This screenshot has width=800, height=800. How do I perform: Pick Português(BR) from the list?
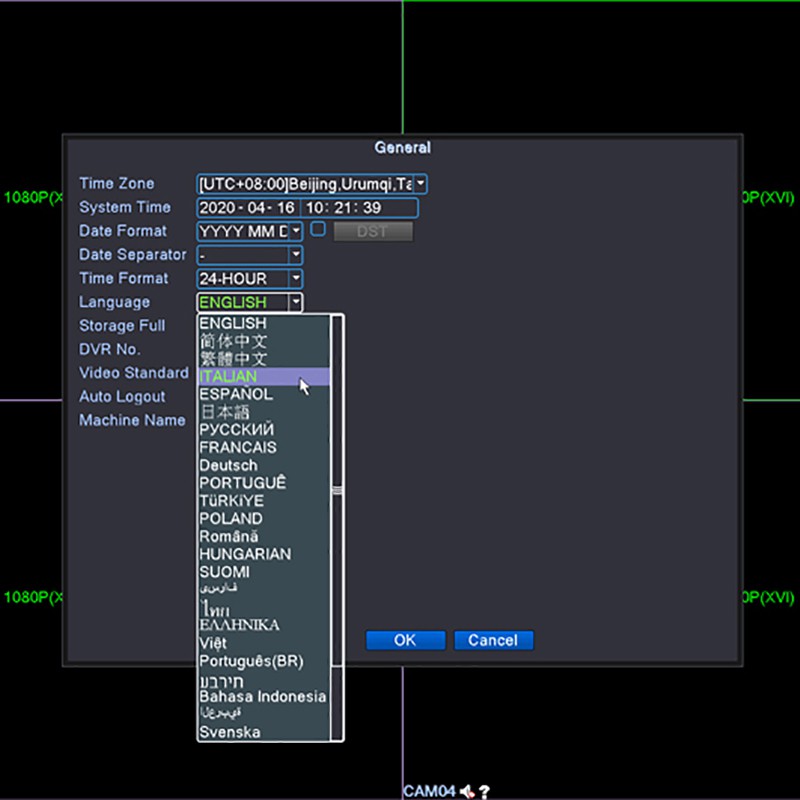[263, 661]
